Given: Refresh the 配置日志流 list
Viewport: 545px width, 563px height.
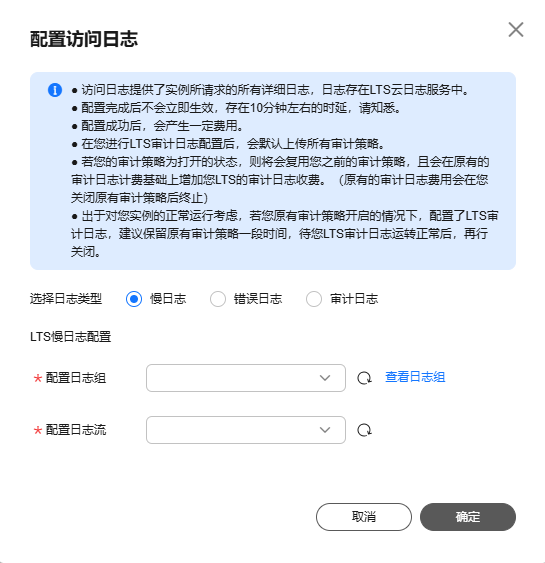Looking at the screenshot, I should (x=364, y=430).
